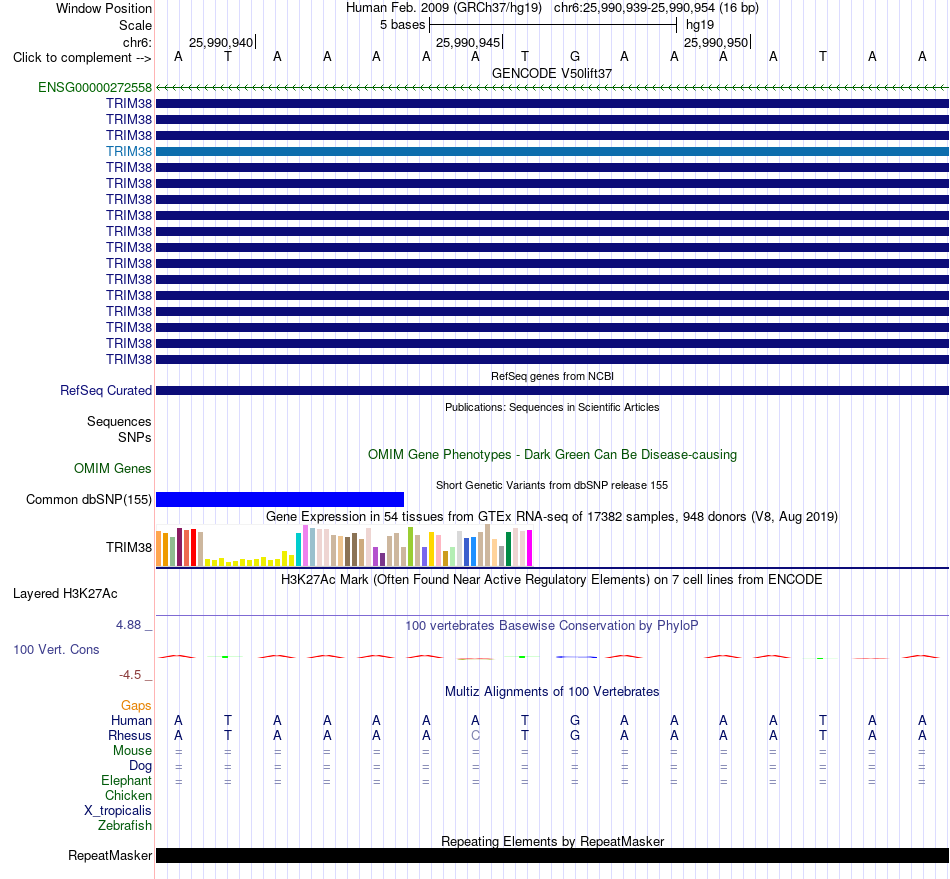Select the Window Position label
Viewport: 950px width, 879px height.
click(104, 8)
